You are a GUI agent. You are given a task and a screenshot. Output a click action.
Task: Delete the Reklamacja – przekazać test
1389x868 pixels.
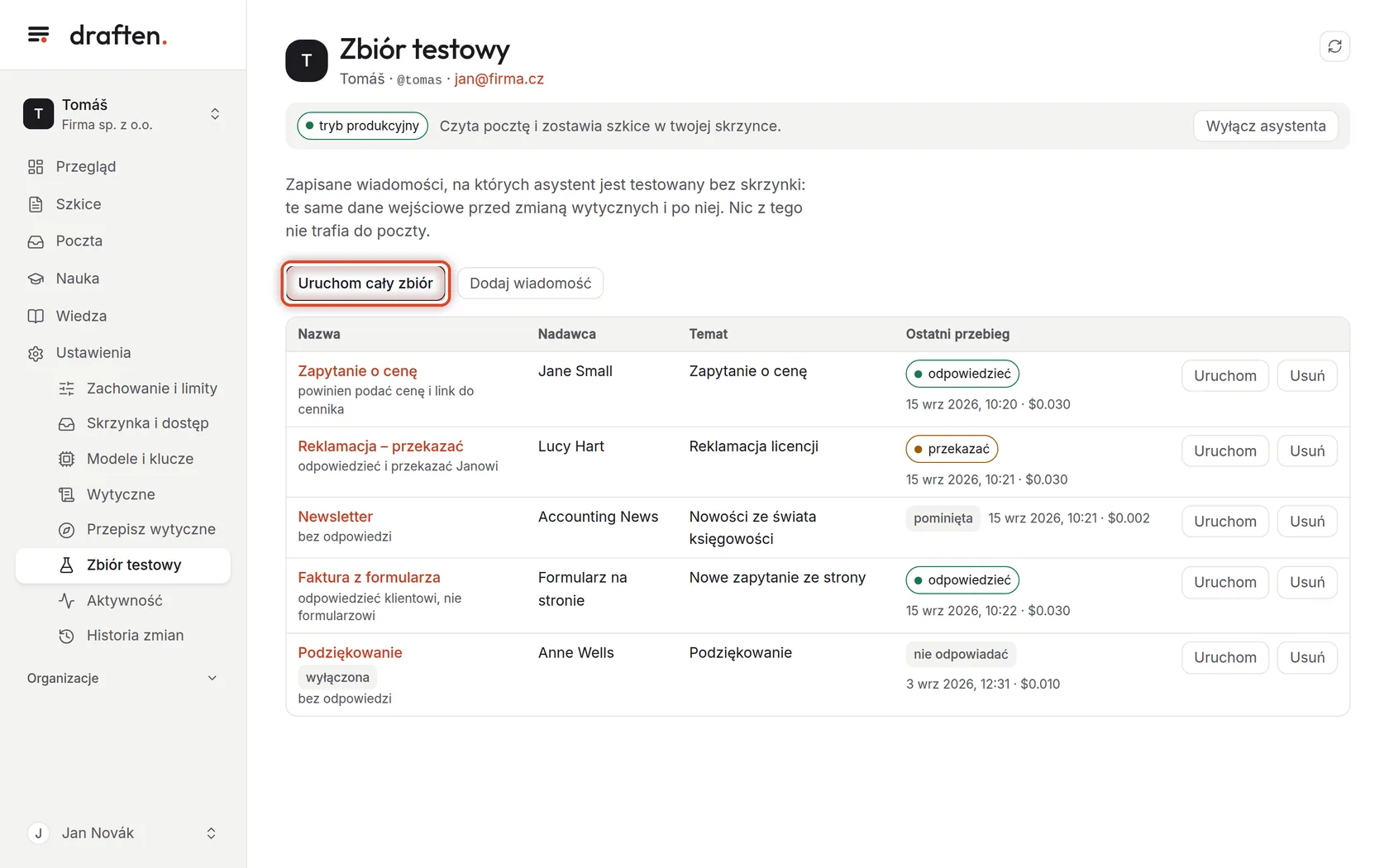pos(1306,451)
